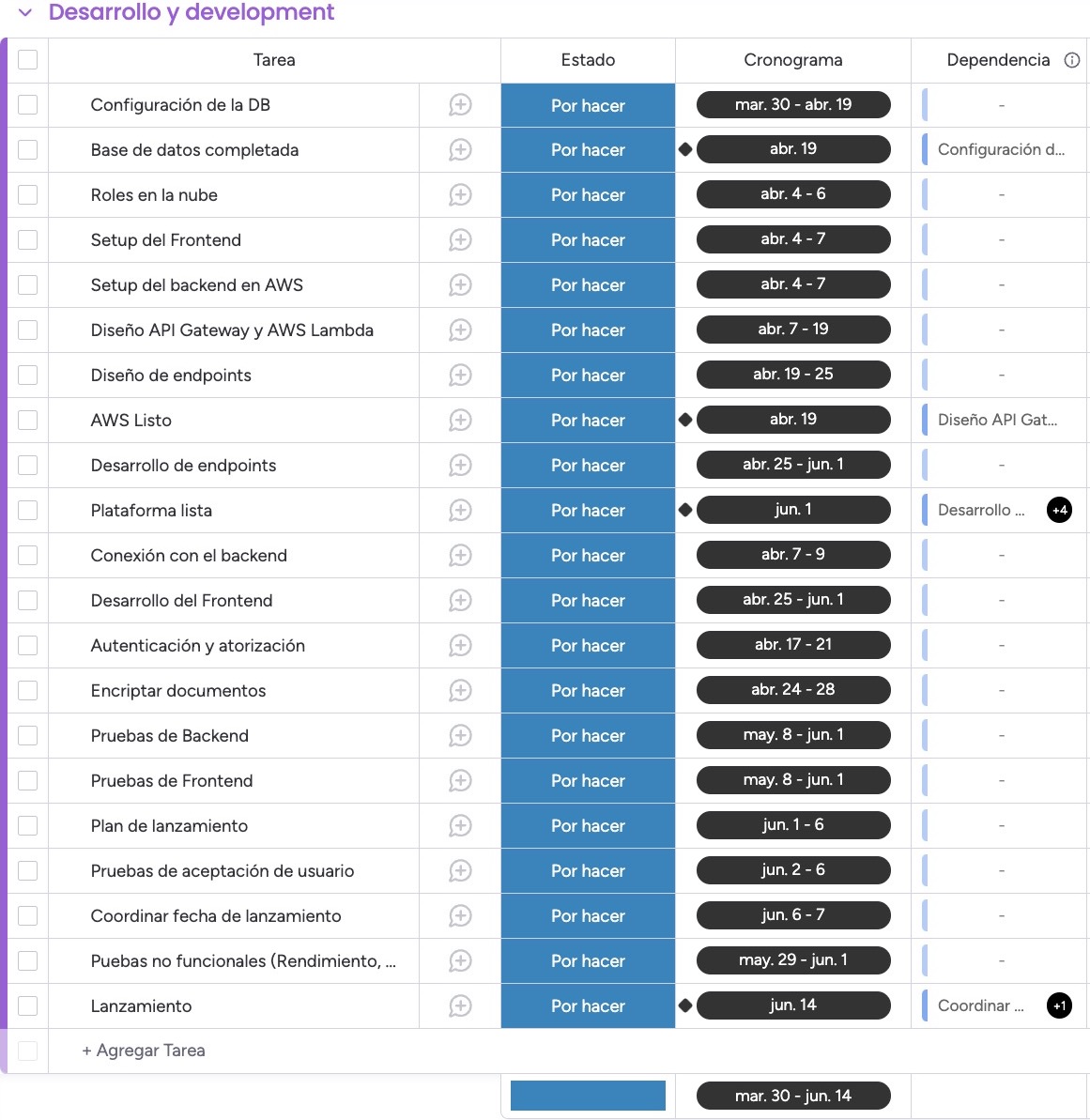Open updates for Lanzamiento
Screen dimensions: 1090x1120
[x=459, y=1005]
